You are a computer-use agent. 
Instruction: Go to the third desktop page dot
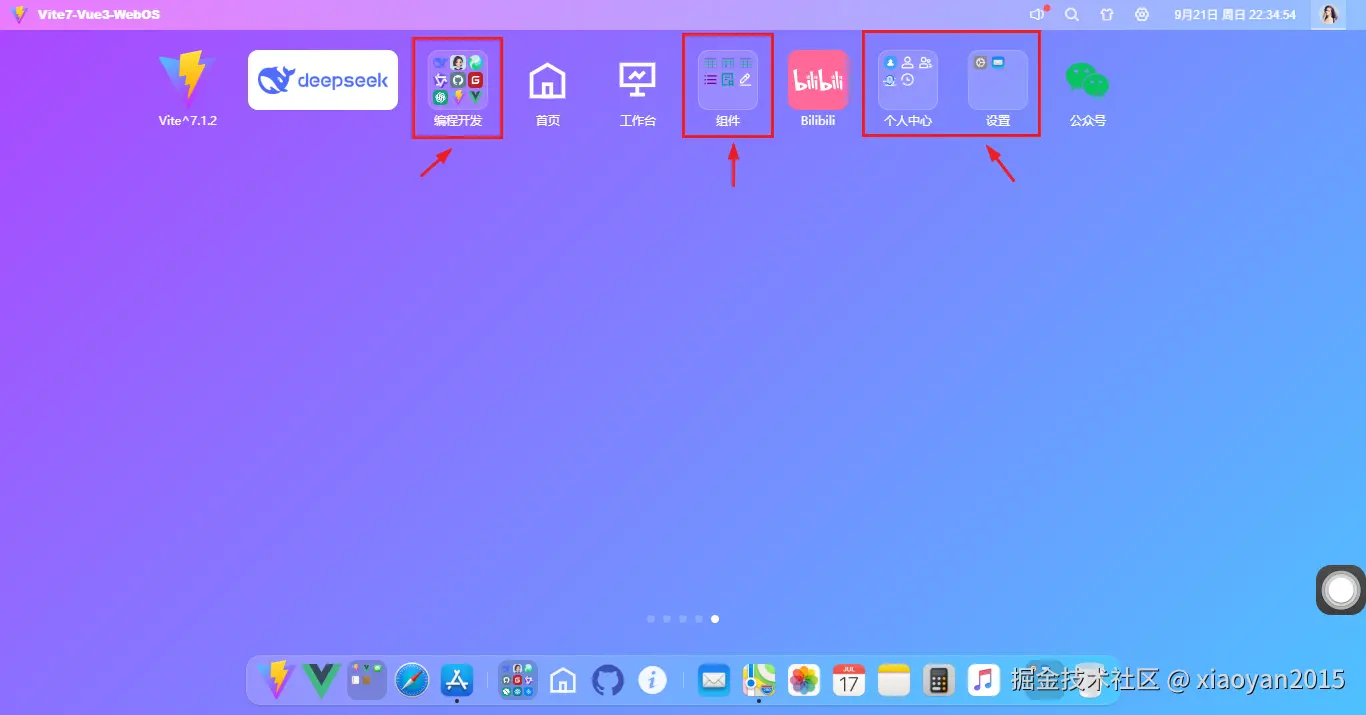point(683,619)
